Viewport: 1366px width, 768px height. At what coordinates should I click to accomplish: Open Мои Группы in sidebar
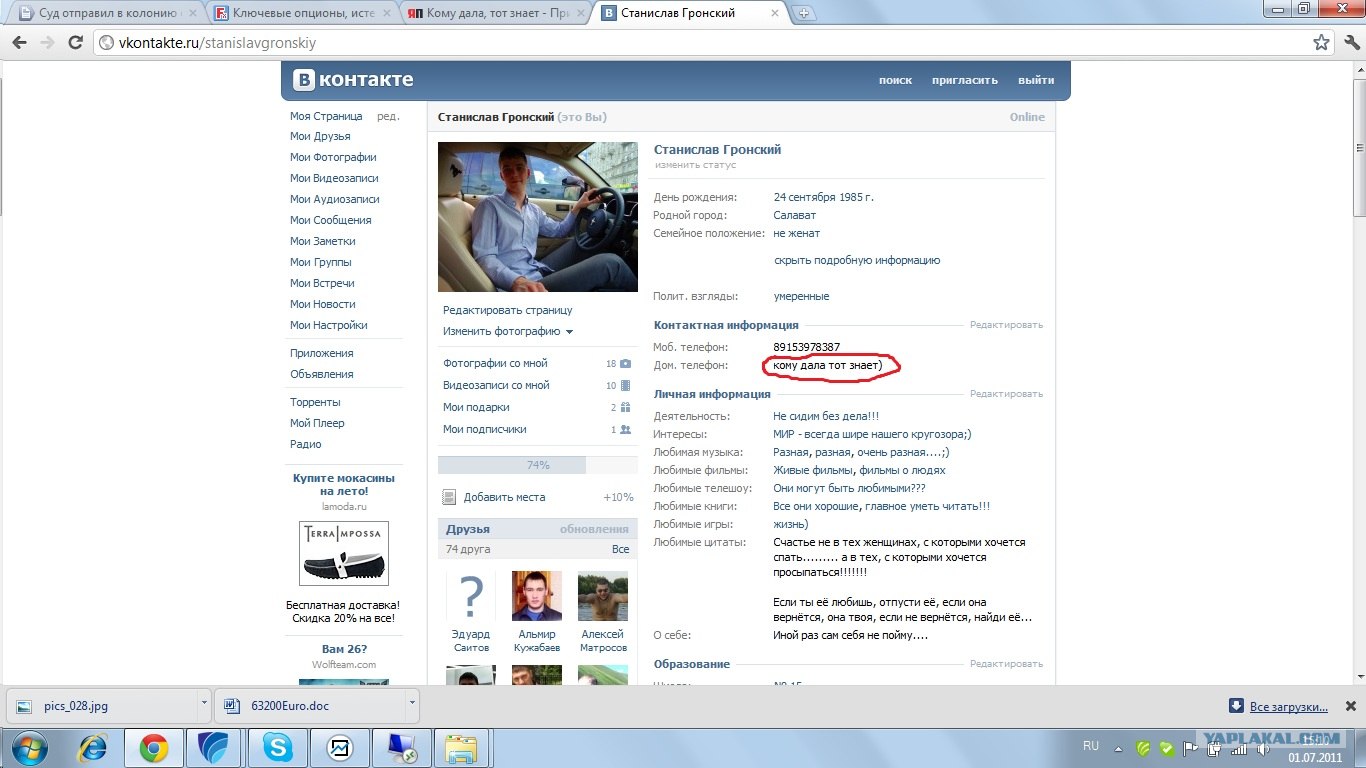321,263
